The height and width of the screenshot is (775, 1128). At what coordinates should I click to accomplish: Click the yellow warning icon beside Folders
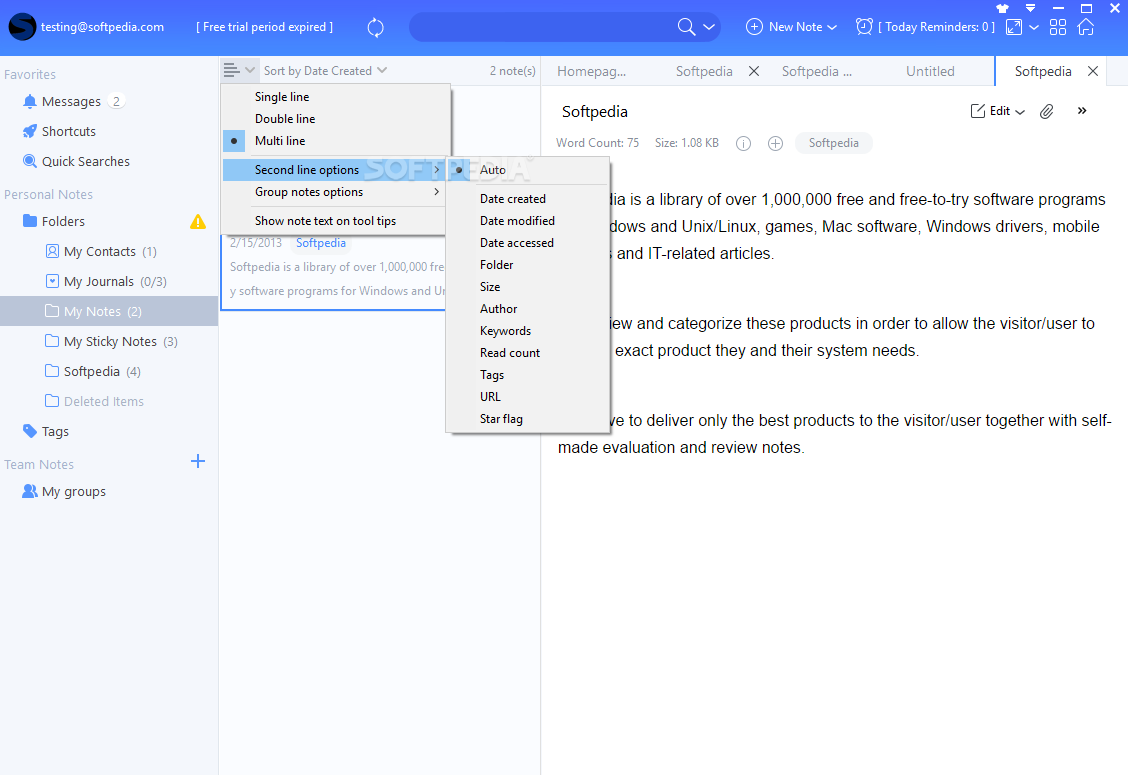click(198, 222)
